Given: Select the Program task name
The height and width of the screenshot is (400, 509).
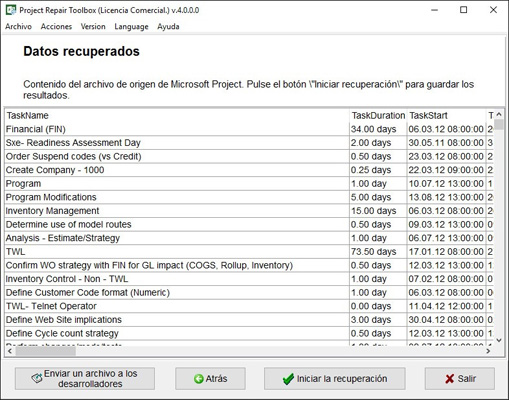Looking at the screenshot, I should click(x=177, y=184).
